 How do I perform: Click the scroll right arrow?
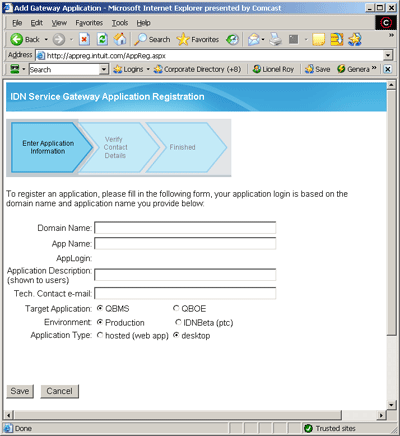pyautogui.click(x=381, y=415)
